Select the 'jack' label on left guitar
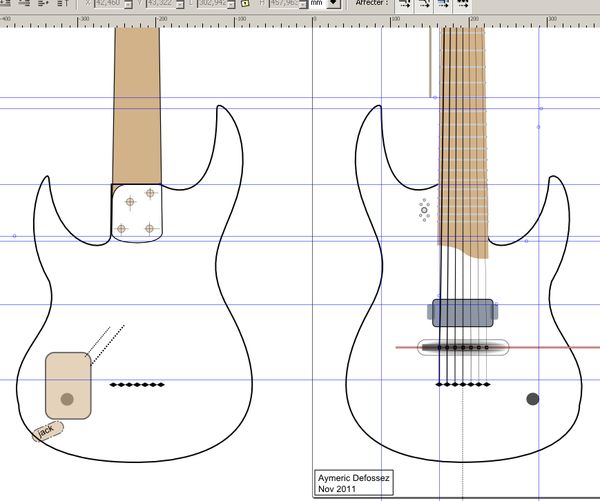The image size is (600, 501). [48, 431]
